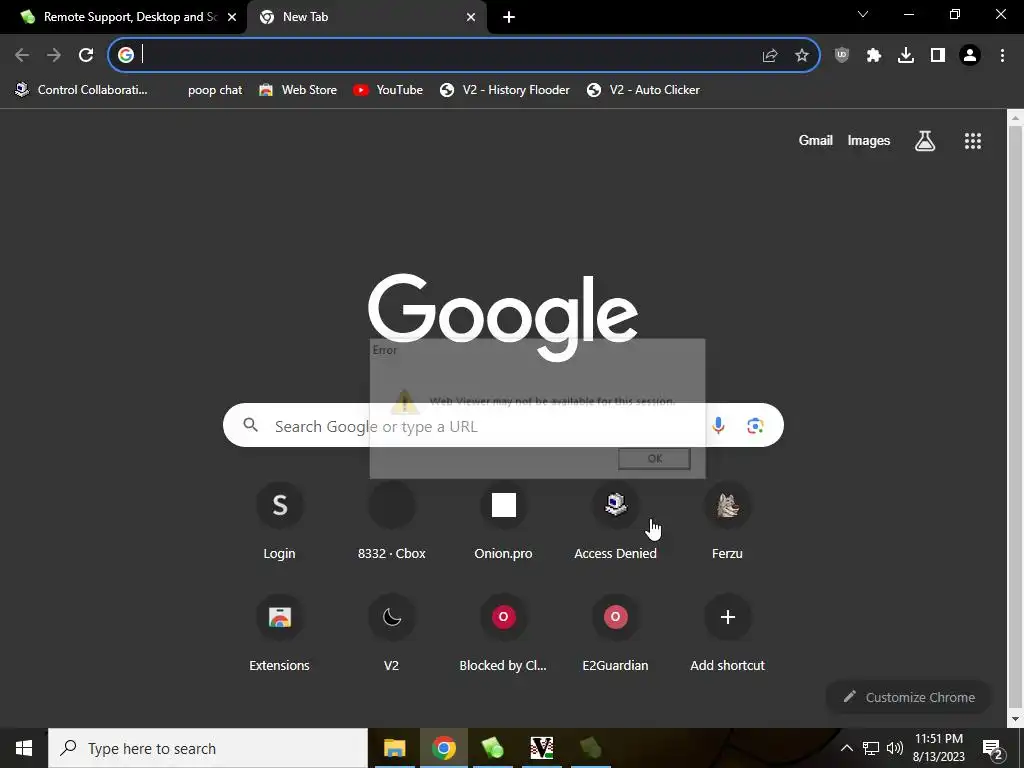
Task: Open the Windows Start menu
Action: click(x=24, y=748)
